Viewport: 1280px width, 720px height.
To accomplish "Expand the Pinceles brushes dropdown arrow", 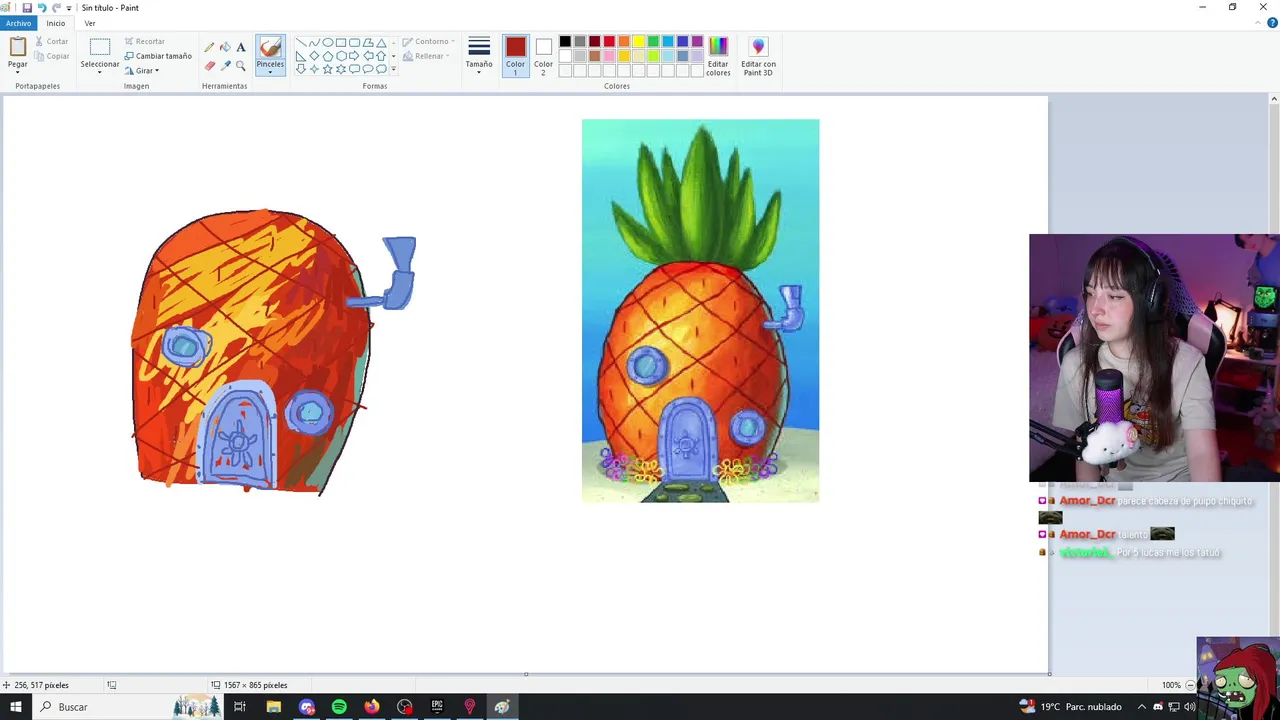I will (270, 73).
